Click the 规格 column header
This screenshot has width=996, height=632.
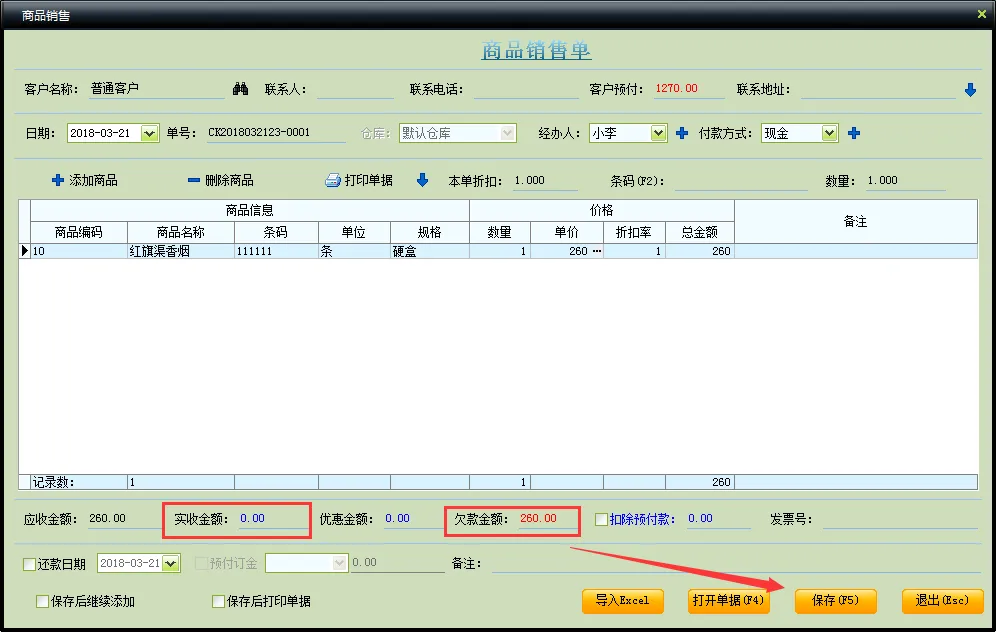[430, 232]
